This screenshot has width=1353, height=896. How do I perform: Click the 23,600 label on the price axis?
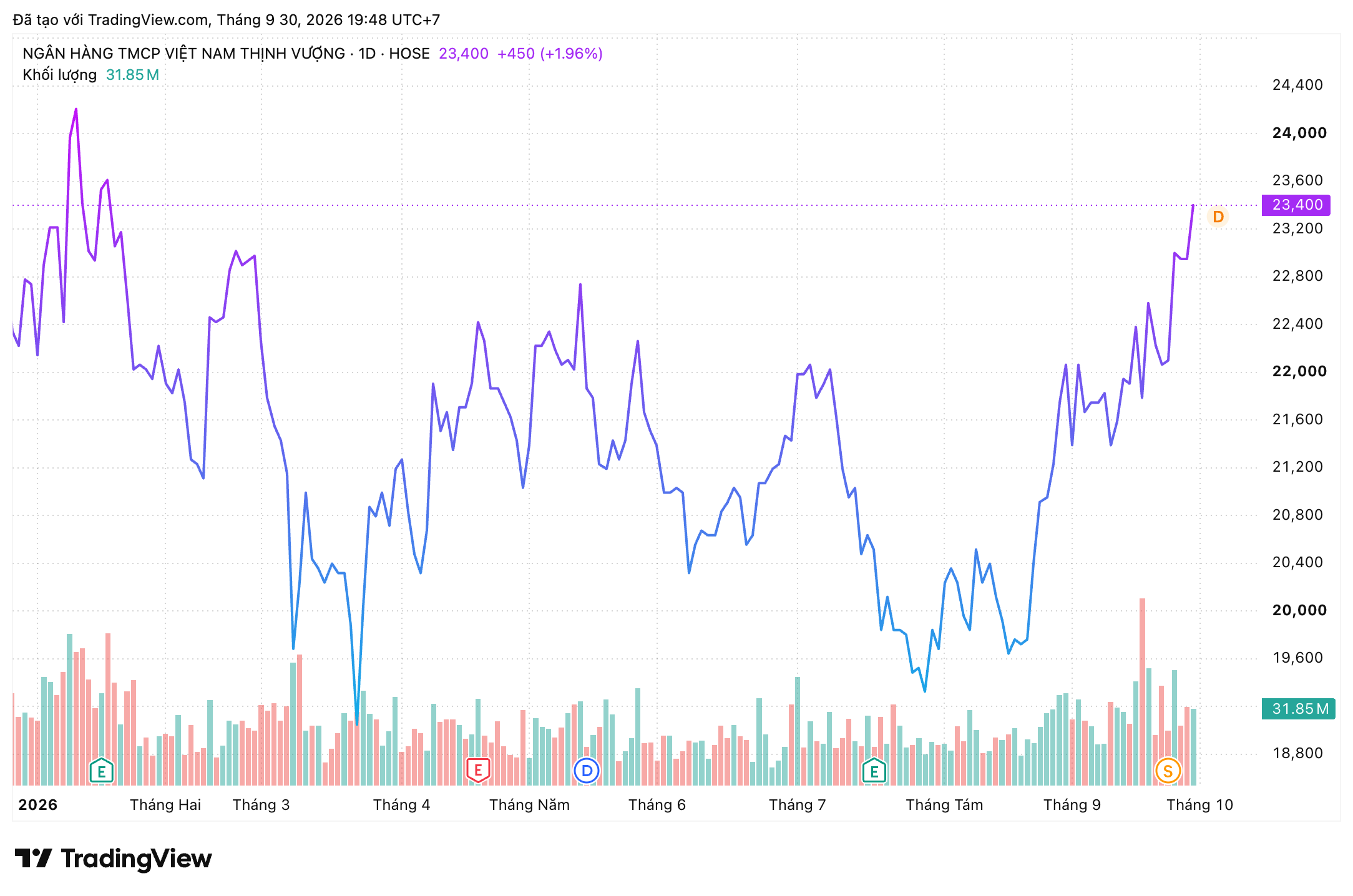point(1297,180)
